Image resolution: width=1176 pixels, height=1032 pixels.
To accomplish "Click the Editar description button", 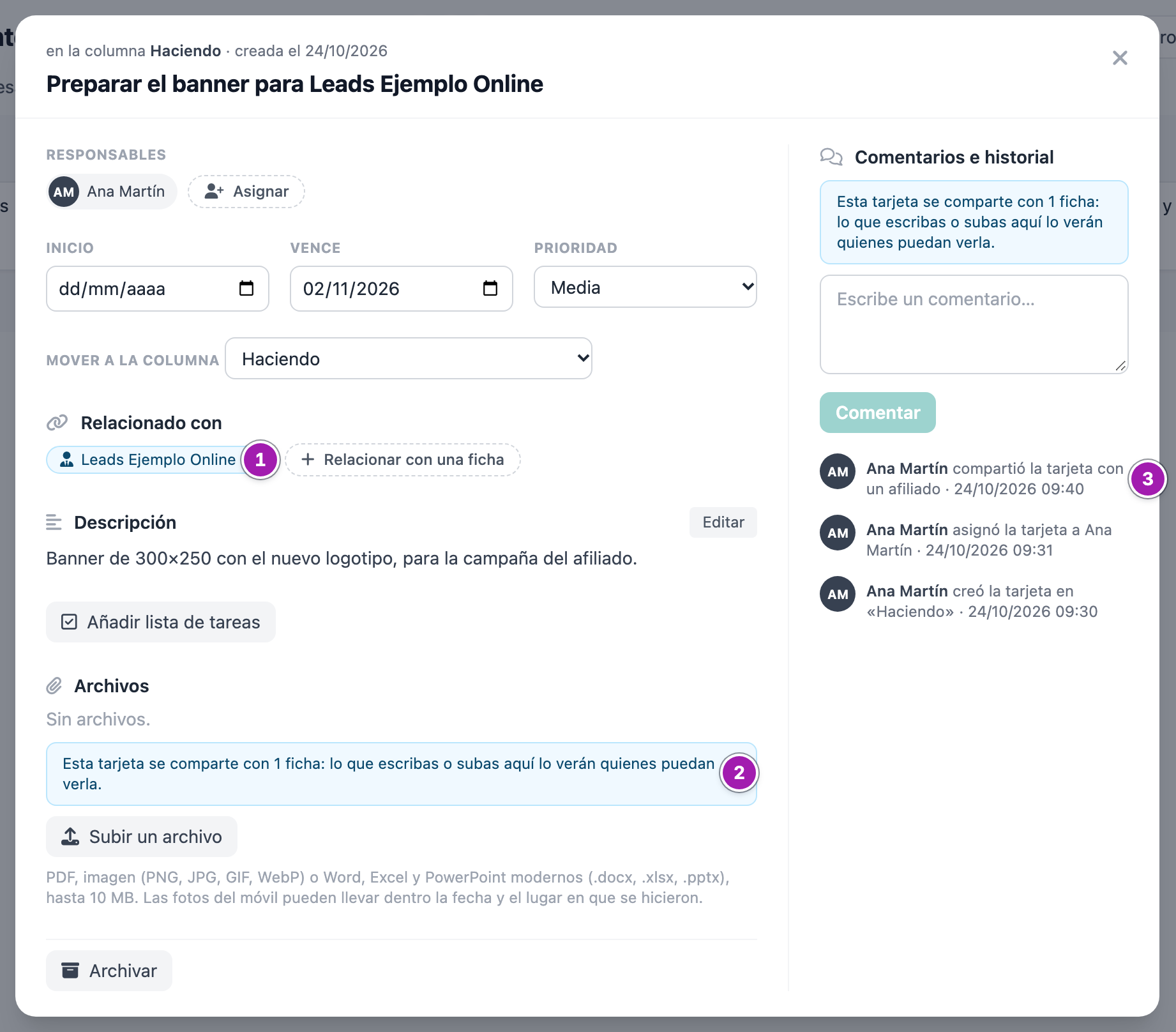I will tap(723, 522).
